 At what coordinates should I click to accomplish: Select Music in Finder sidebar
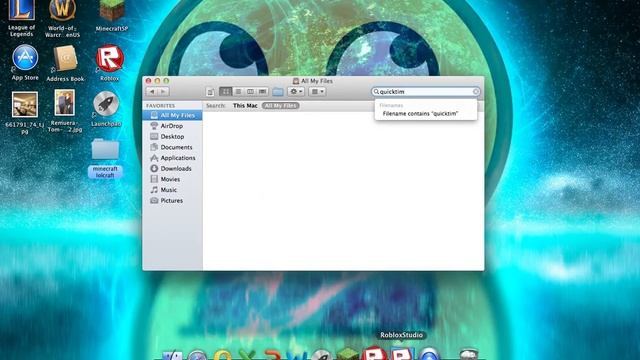[x=172, y=189]
